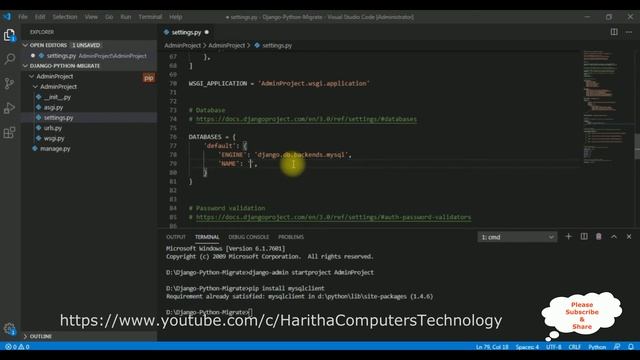Change the Python language mode status
Image resolution: width=640 pixels, height=360 pixels.
pyautogui.click(x=597, y=347)
